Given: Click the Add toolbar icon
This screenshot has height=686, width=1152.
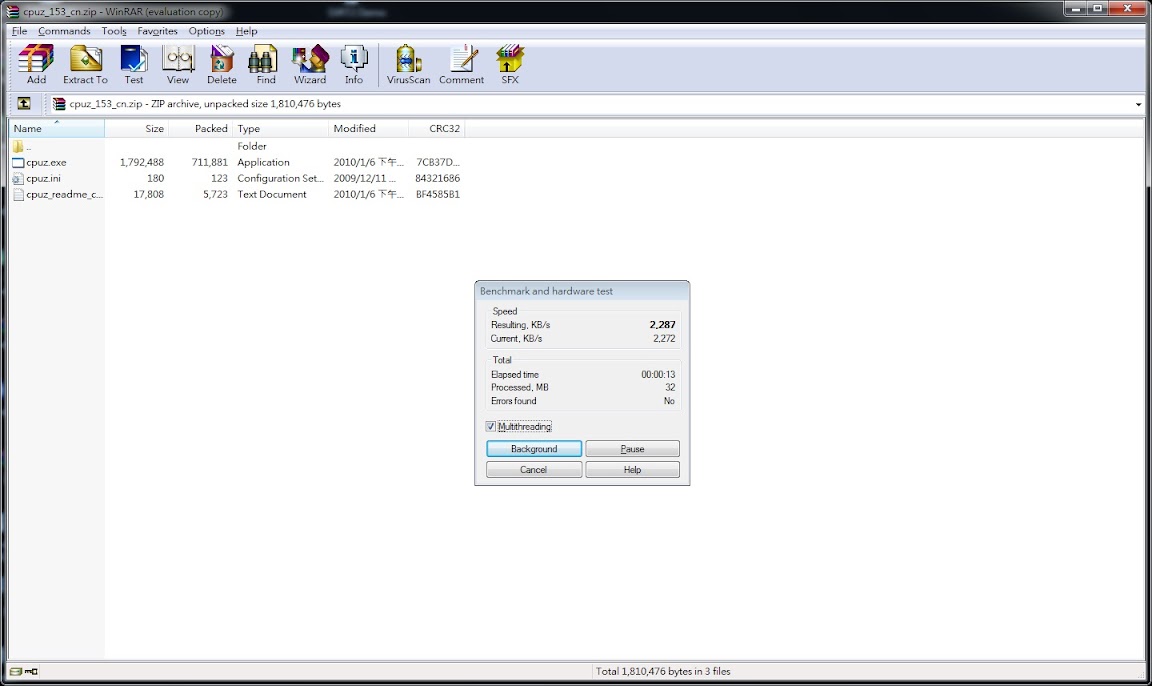Looking at the screenshot, I should pos(36,59).
